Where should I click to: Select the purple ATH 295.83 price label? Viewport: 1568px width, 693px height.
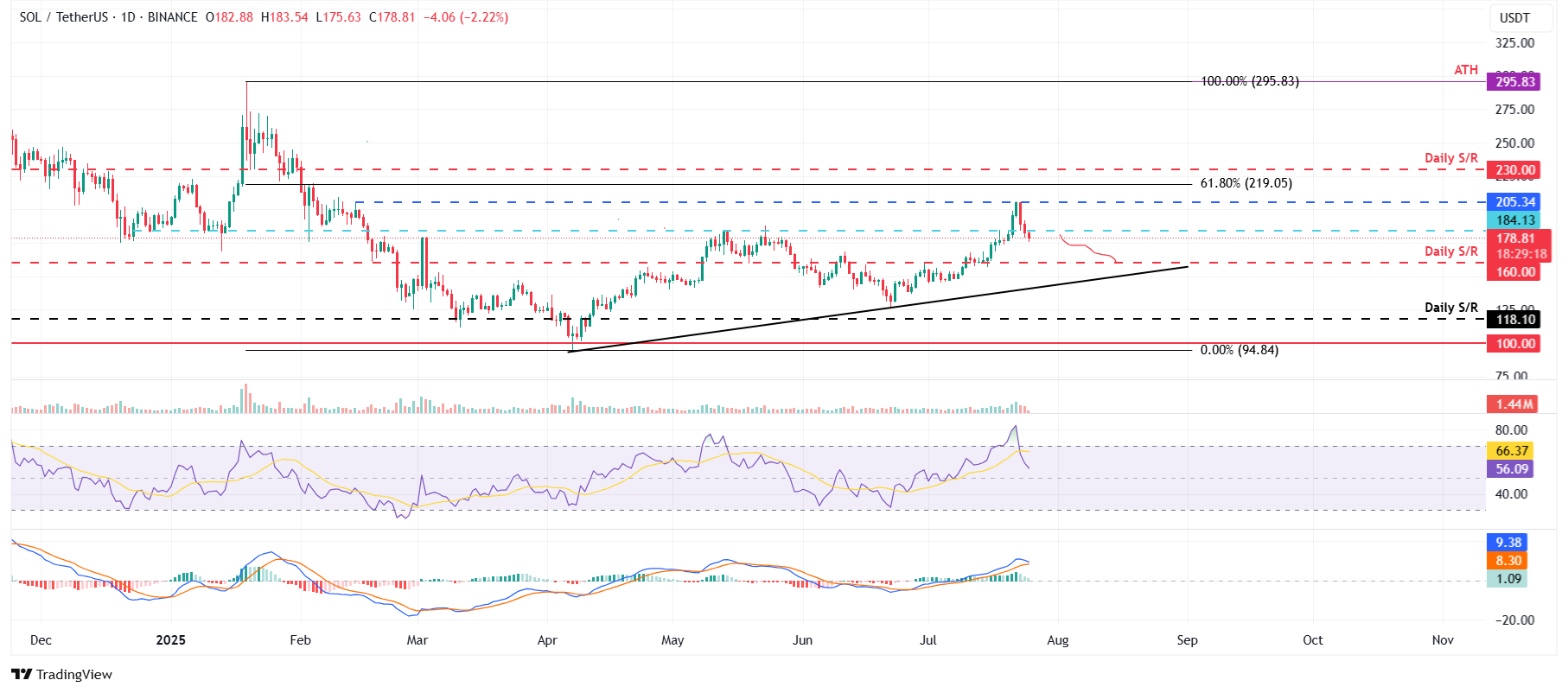tap(1514, 82)
